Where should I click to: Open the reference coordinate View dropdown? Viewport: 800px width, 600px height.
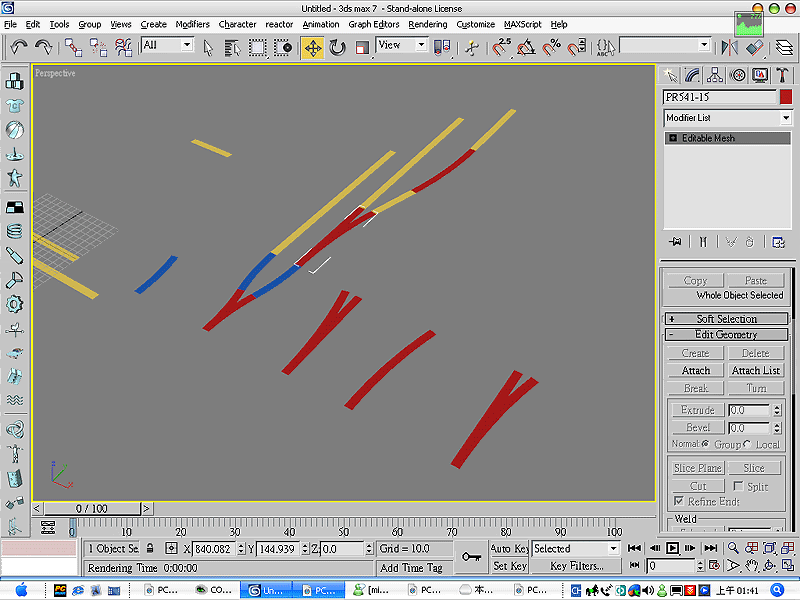[402, 45]
